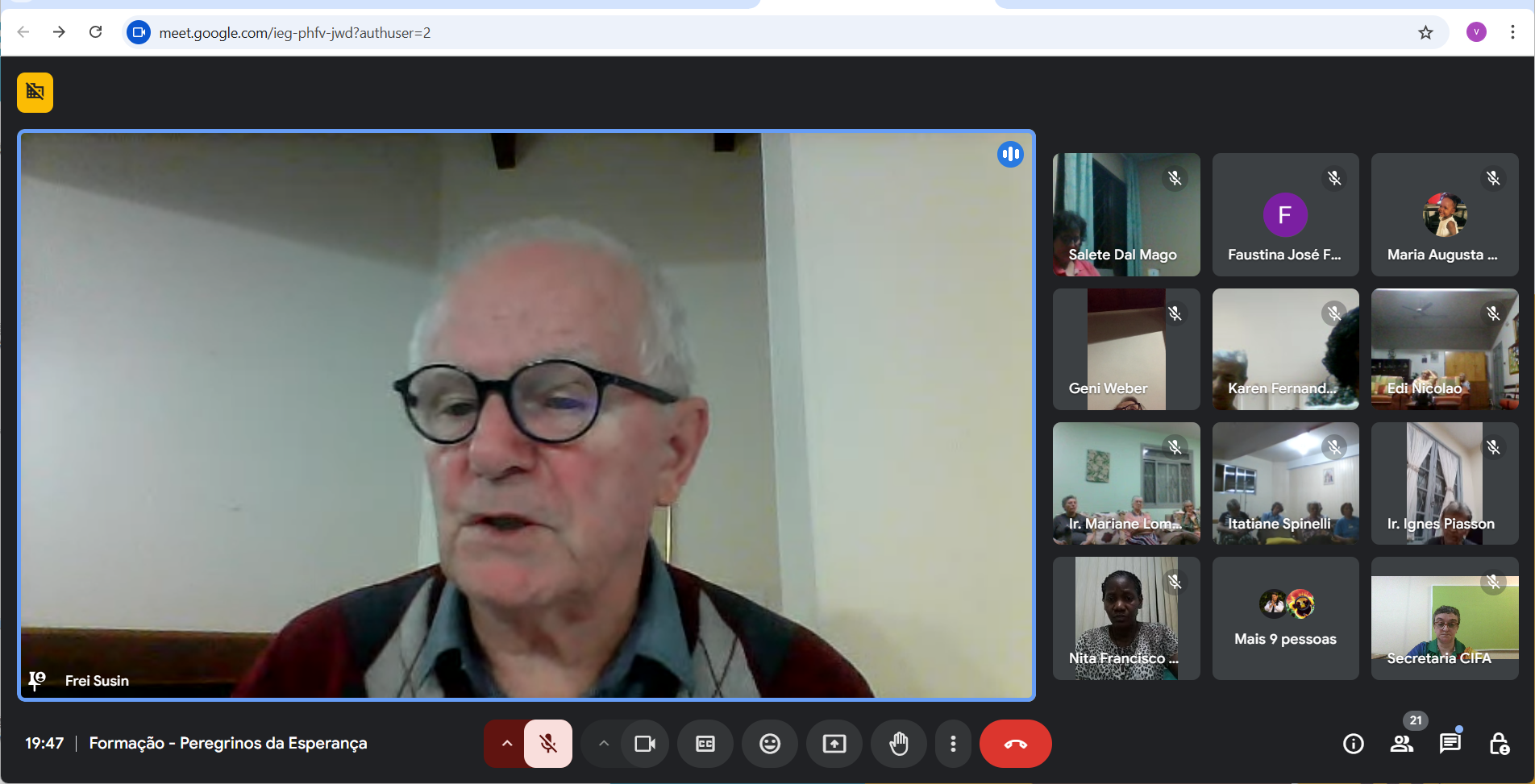Click the meeting title Formação - Peregrinos da Esperança
The height and width of the screenshot is (784, 1535).
pyautogui.click(x=228, y=743)
